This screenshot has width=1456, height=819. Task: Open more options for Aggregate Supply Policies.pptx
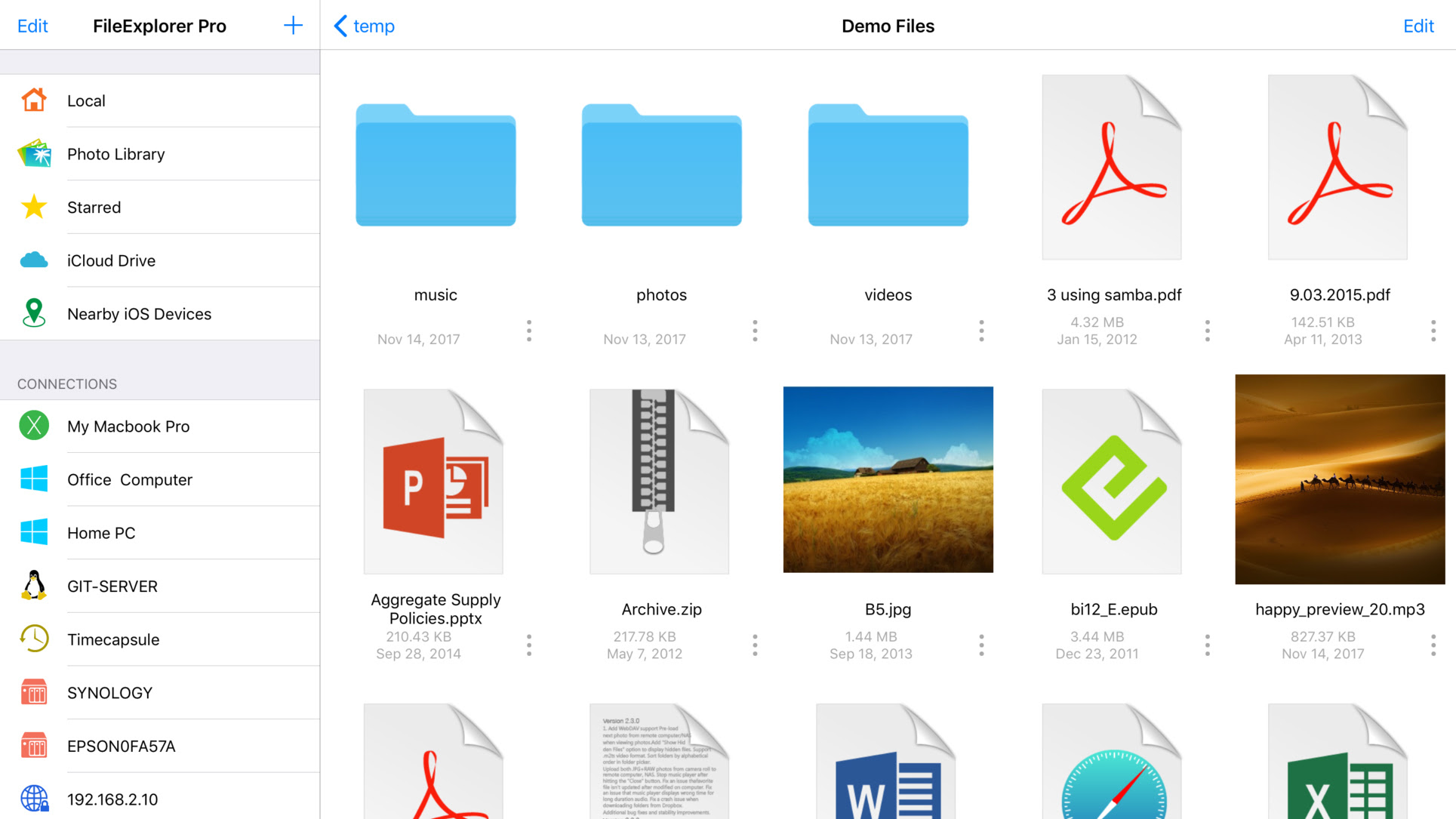click(x=529, y=645)
